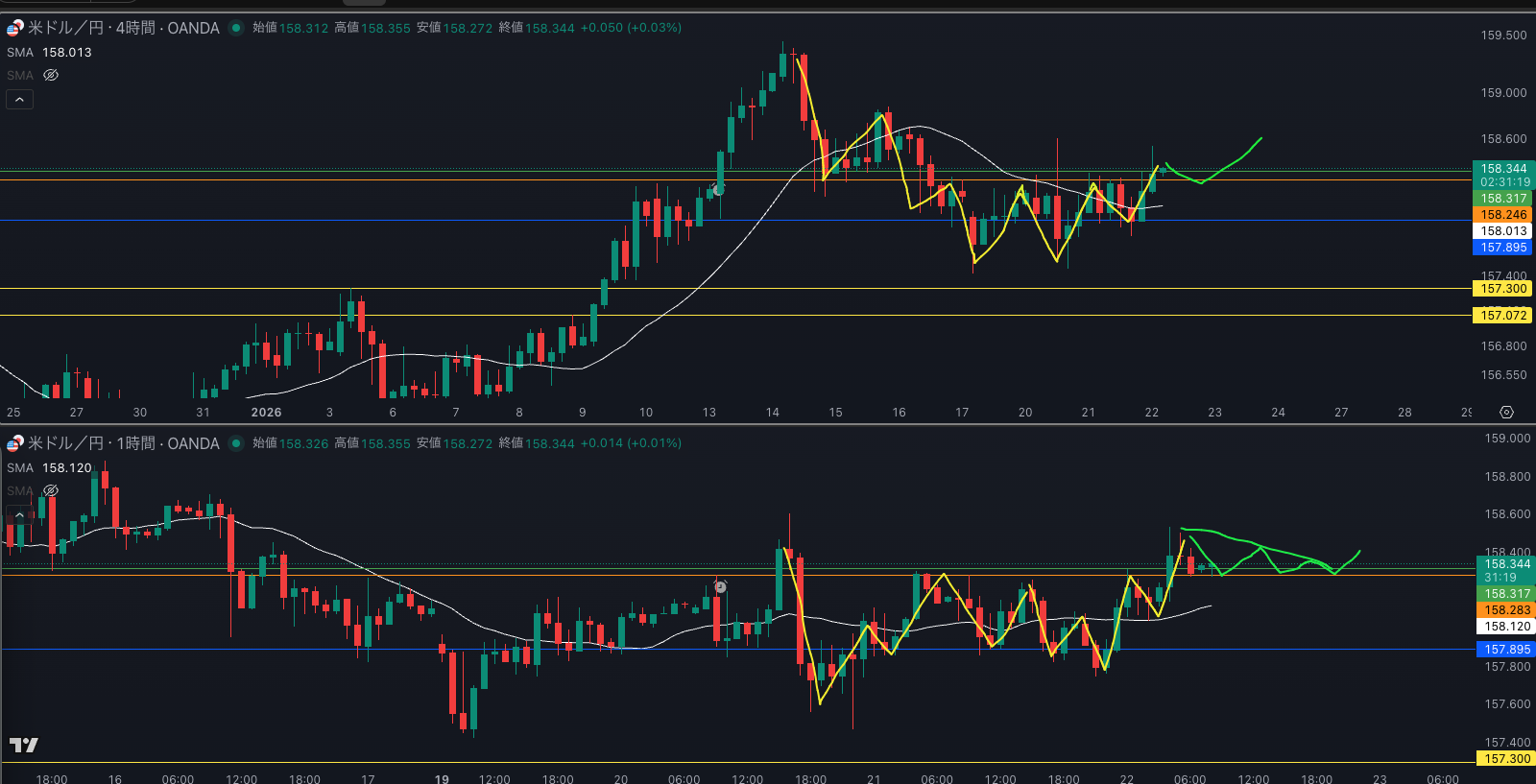Click 米ドル/円 4時間 symbol title
The height and width of the screenshot is (784, 1536).
(123, 28)
